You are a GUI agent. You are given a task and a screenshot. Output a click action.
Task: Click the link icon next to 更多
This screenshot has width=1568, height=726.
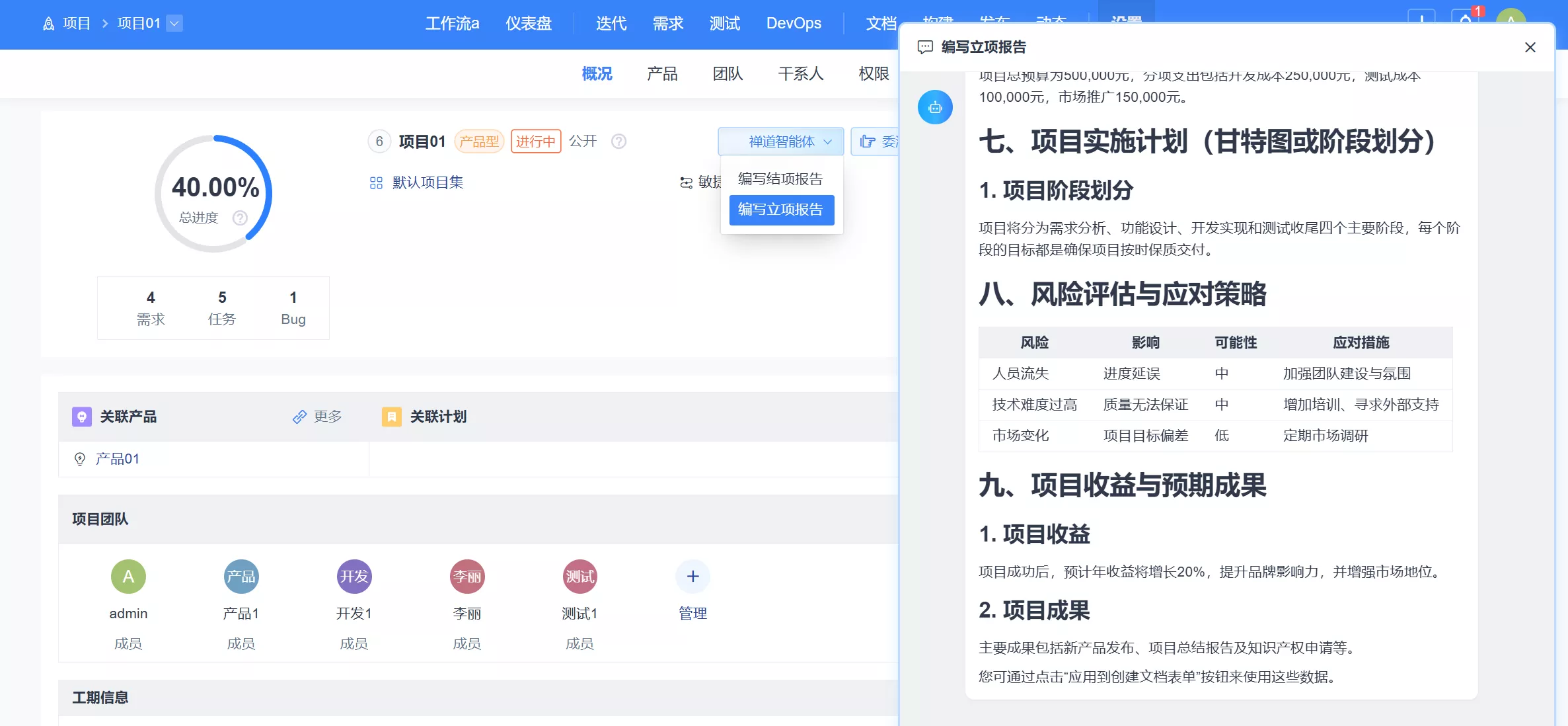299,417
